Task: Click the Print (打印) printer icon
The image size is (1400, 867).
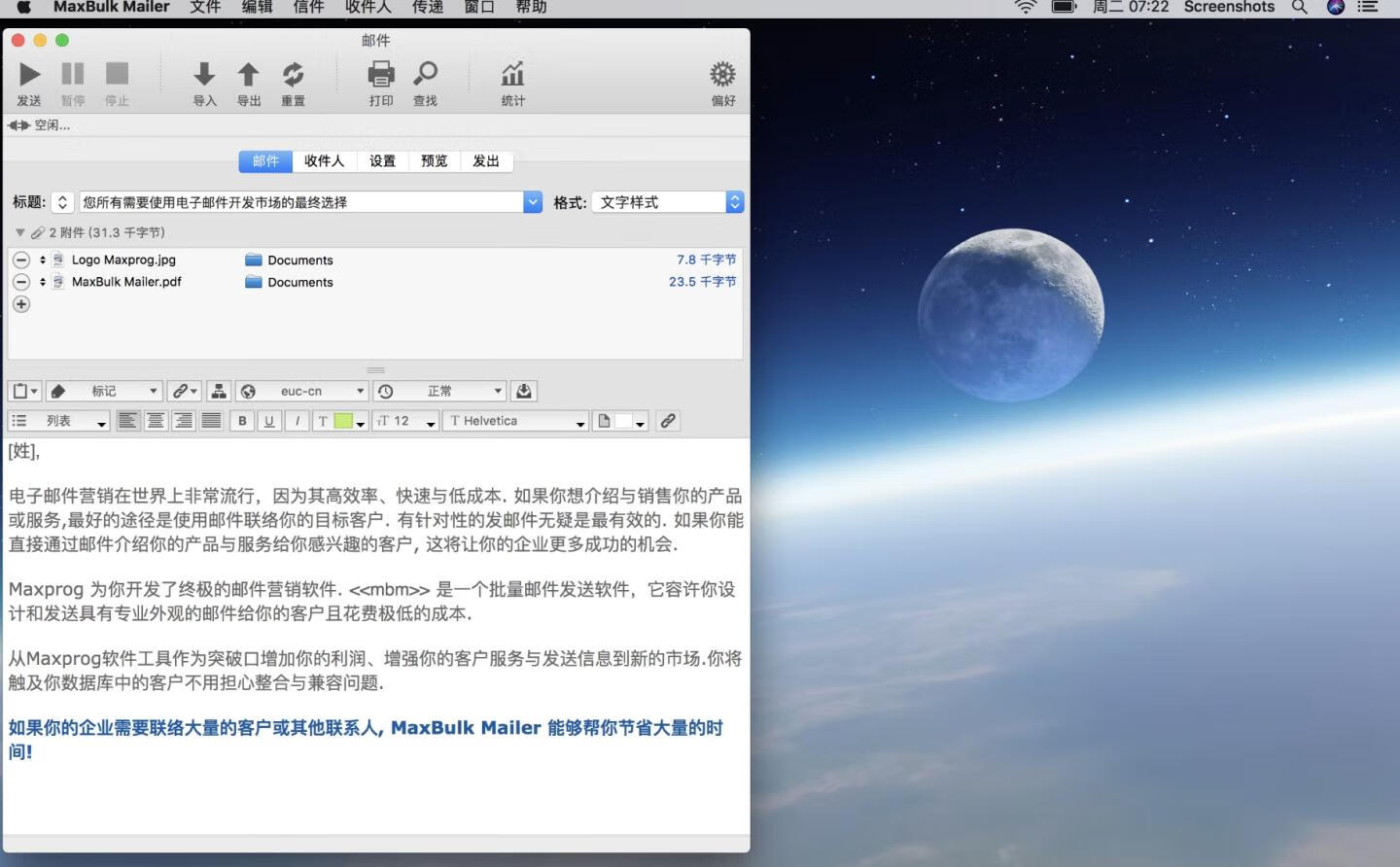Action: [x=381, y=75]
